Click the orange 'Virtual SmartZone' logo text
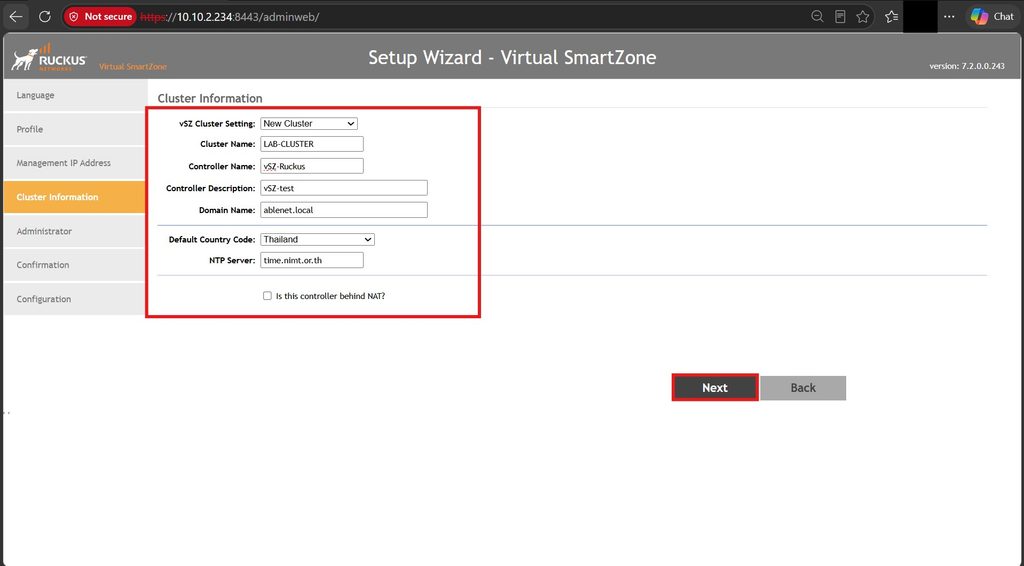This screenshot has height=566, width=1024. (x=133, y=67)
